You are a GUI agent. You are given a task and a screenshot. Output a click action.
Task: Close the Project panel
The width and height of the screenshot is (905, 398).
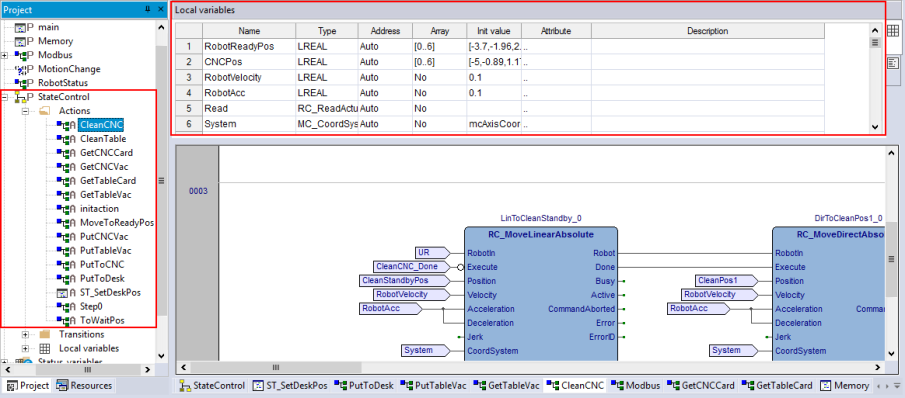tap(160, 10)
